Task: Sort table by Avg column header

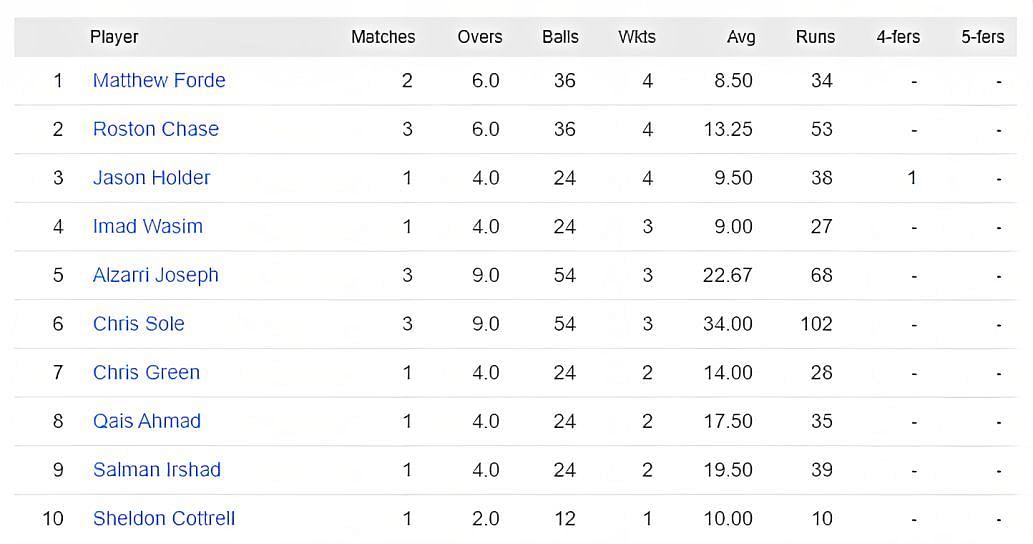Action: pyautogui.click(x=741, y=37)
